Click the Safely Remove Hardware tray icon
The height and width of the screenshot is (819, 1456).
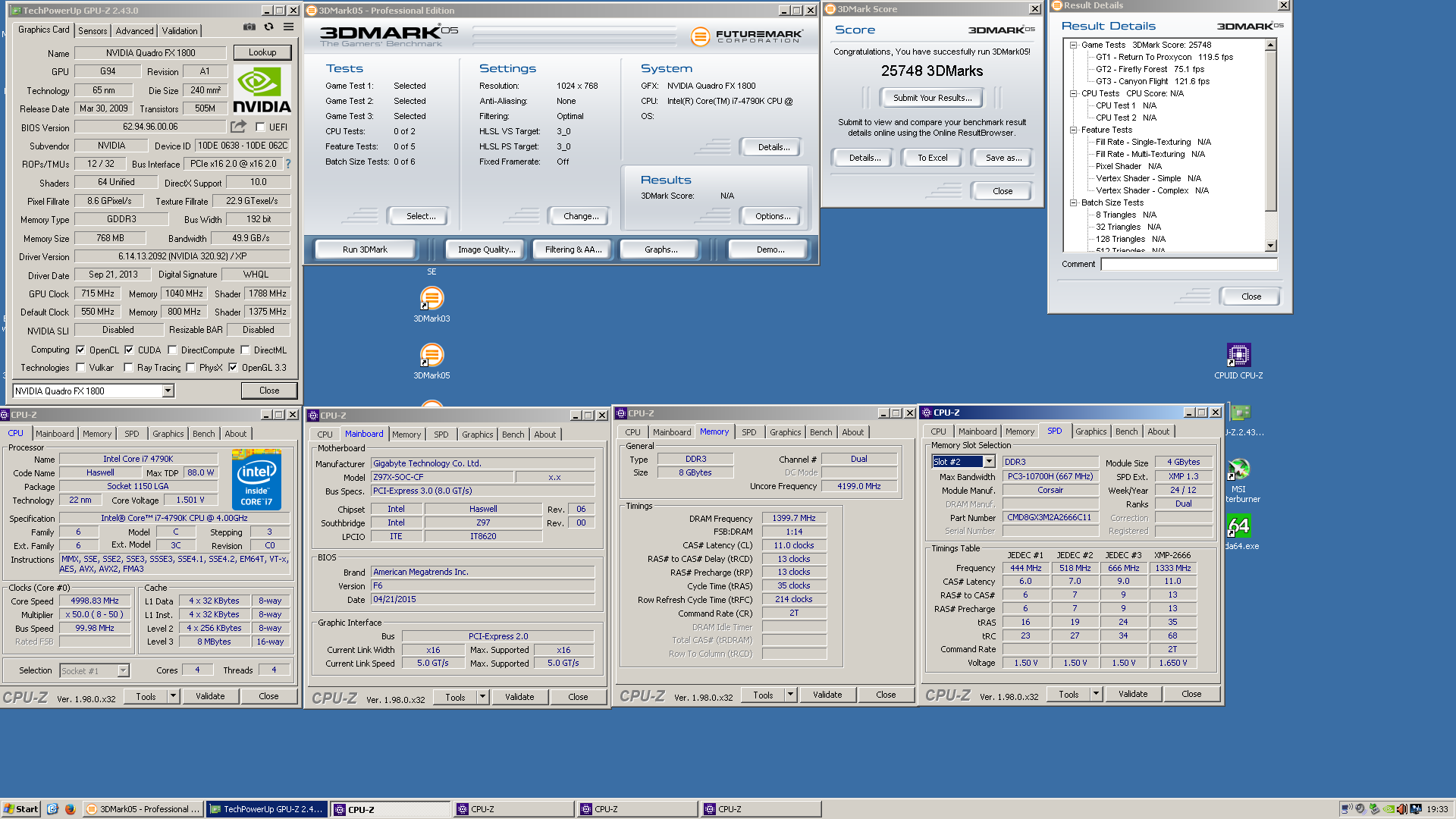[1374, 809]
